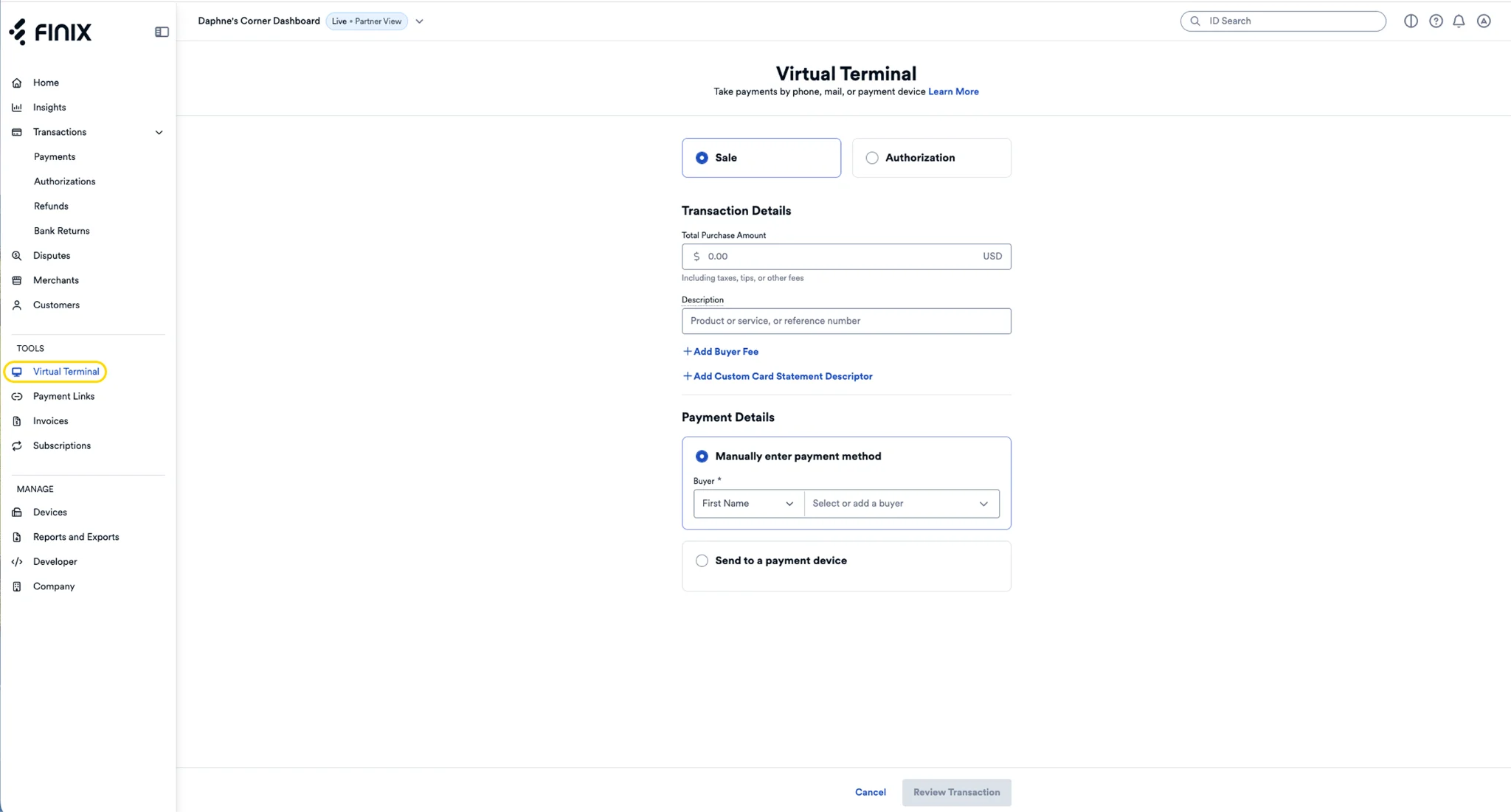Open the help question mark icon
This screenshot has width=1511, height=812.
1436,21
